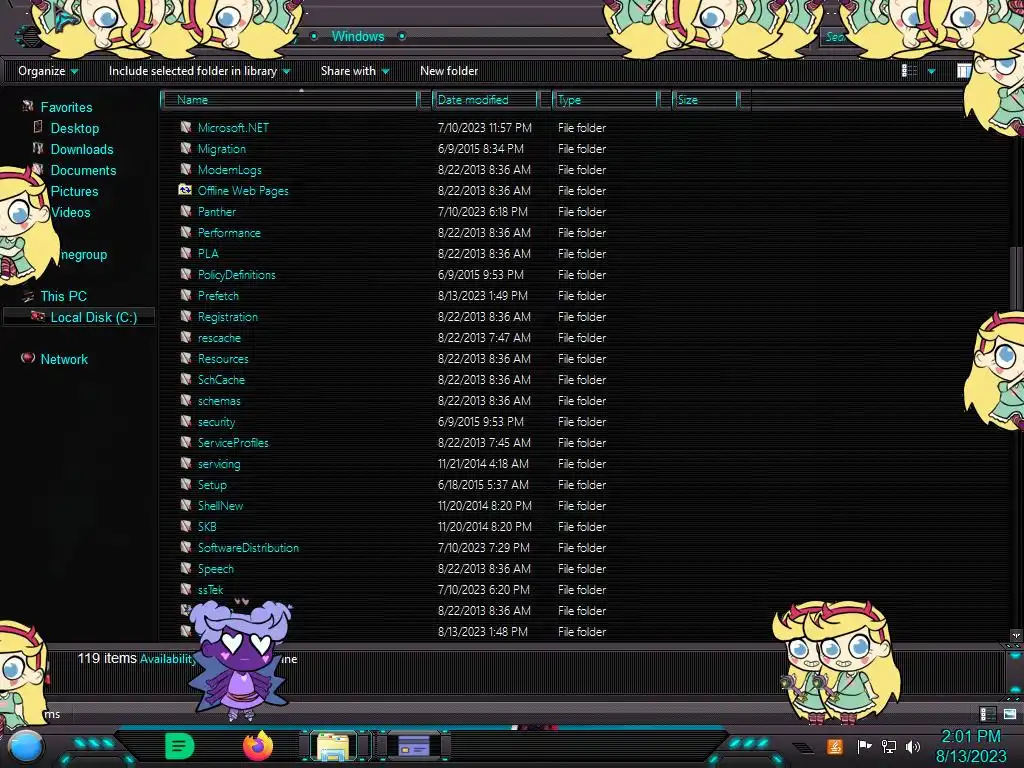Sort by the Type column header
The image size is (1024, 768).
click(x=605, y=100)
